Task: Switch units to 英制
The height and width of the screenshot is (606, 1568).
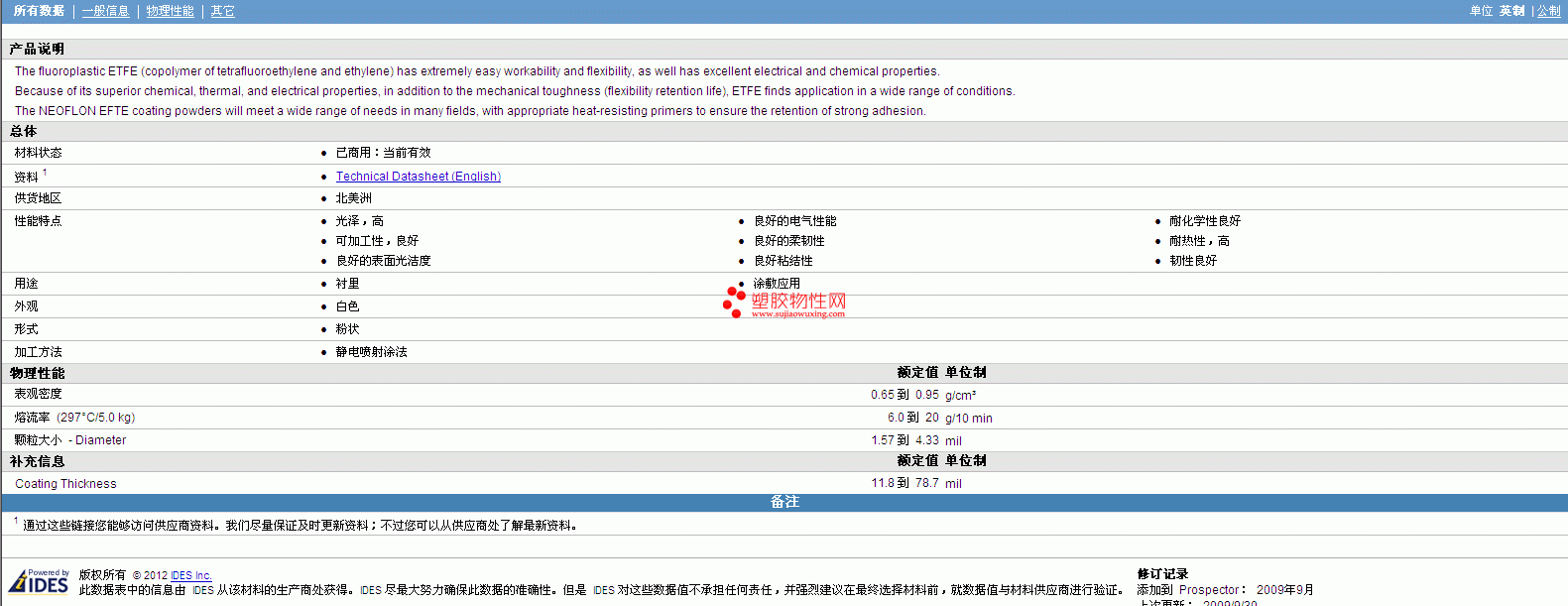Action: tap(1511, 11)
